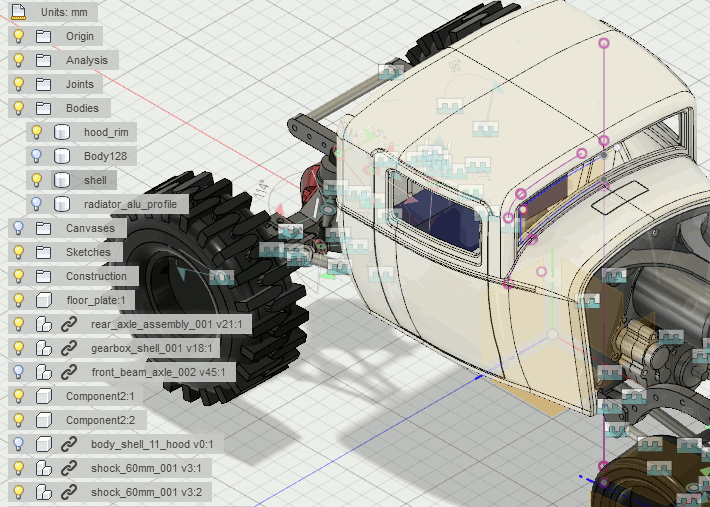Show front_beam_axle_002 v45:1 via bulb
This screenshot has height=507, width=710.
[19, 372]
